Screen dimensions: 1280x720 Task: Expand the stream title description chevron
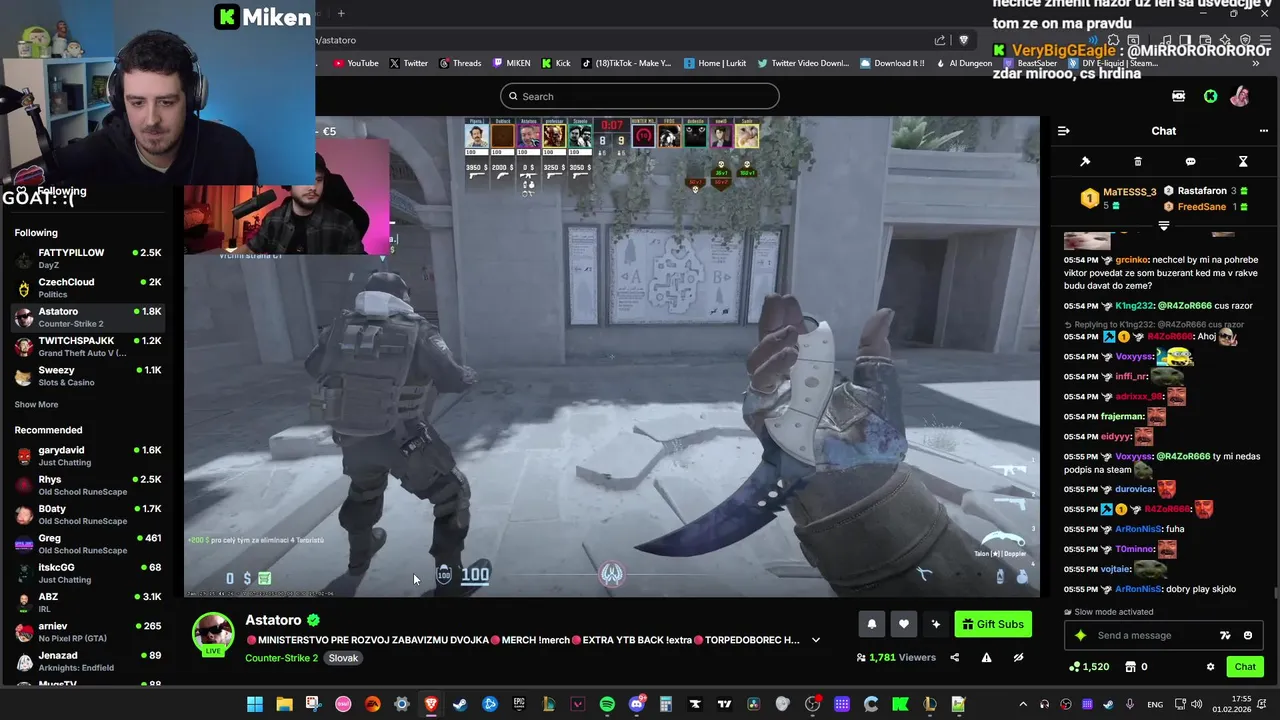click(x=816, y=640)
